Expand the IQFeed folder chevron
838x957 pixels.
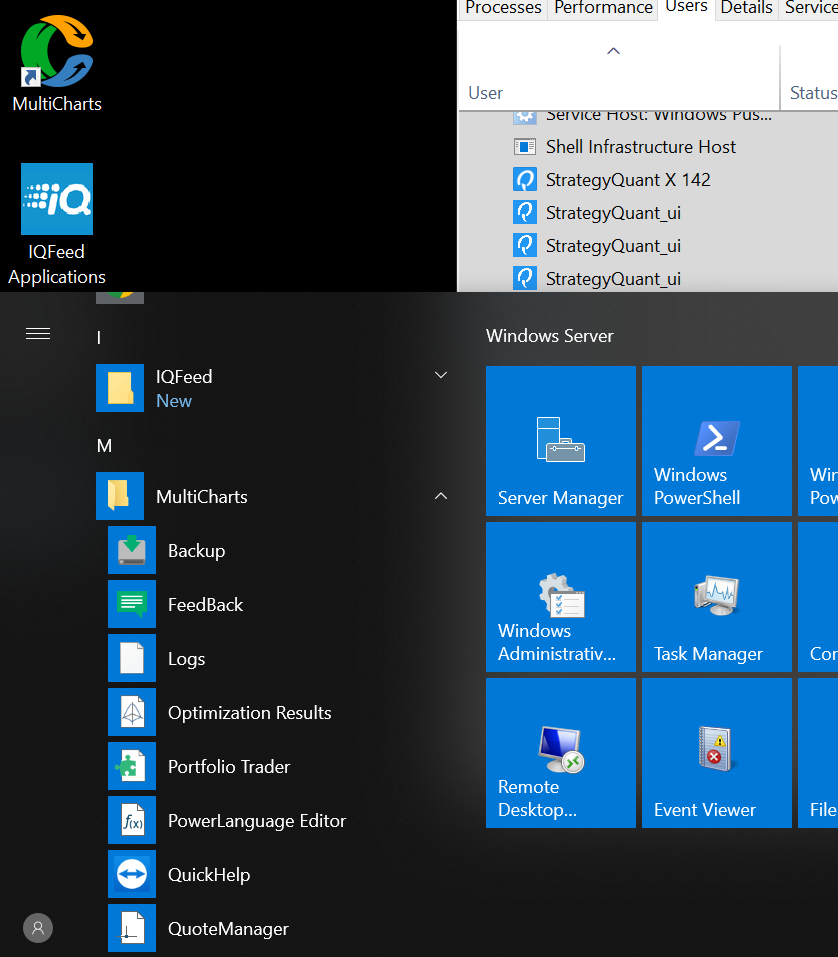pyautogui.click(x=441, y=375)
